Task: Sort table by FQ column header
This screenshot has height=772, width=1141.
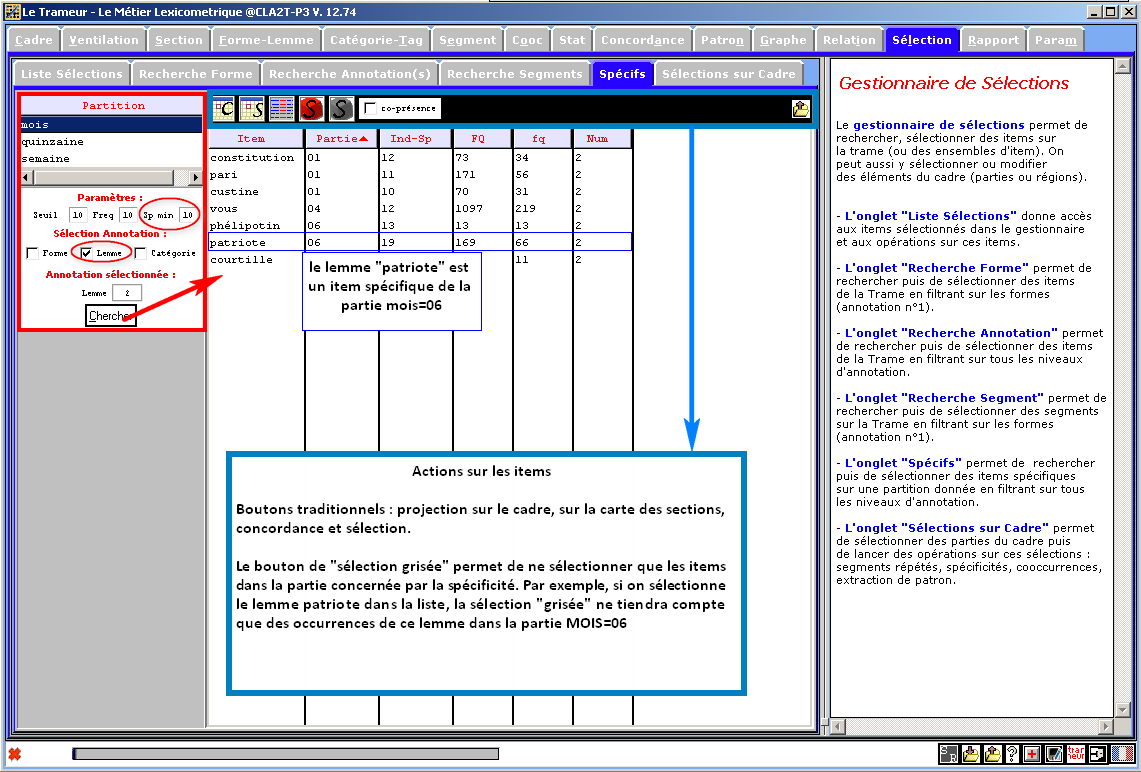Action: pos(482,138)
